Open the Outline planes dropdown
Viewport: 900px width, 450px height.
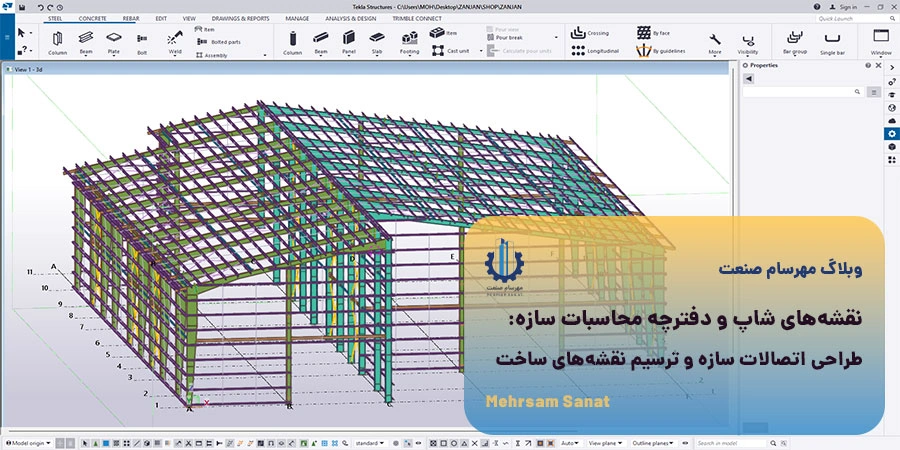tap(653, 443)
